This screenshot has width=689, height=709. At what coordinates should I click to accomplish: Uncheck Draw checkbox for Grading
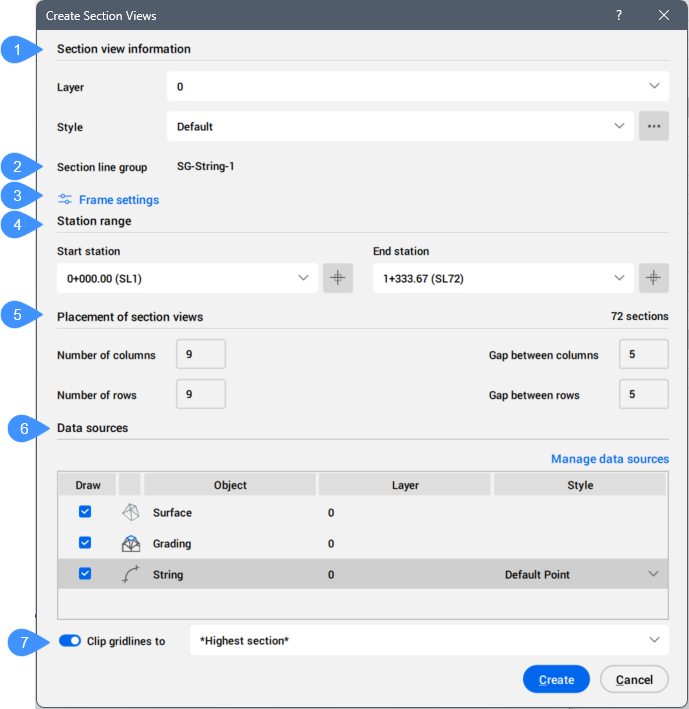(x=85, y=543)
